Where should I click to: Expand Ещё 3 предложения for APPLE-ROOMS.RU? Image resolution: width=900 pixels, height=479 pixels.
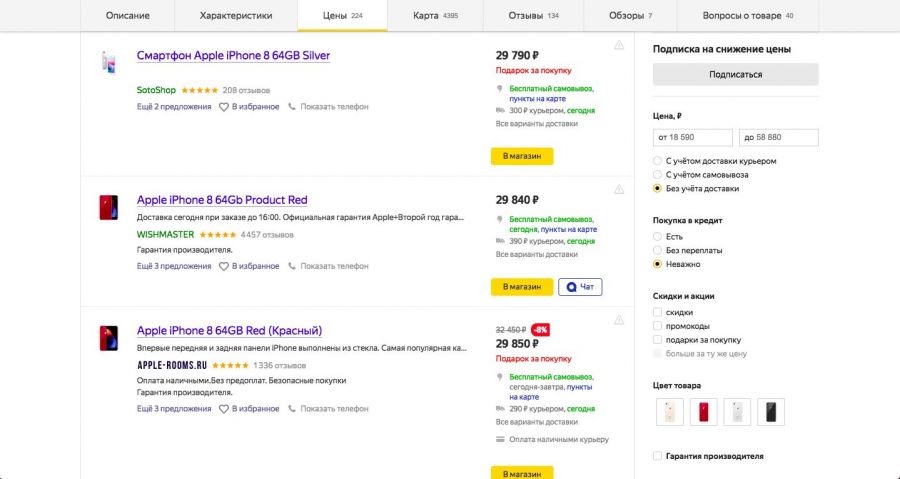pos(174,409)
